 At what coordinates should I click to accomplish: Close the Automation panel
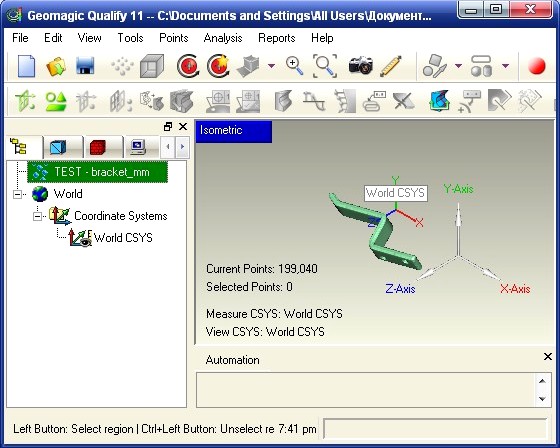click(x=548, y=356)
